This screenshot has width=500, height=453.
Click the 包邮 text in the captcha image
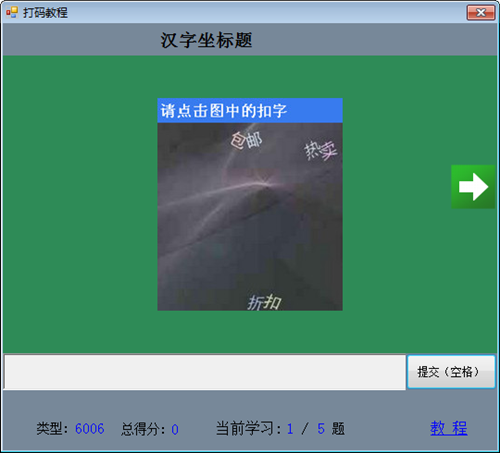coord(246,140)
